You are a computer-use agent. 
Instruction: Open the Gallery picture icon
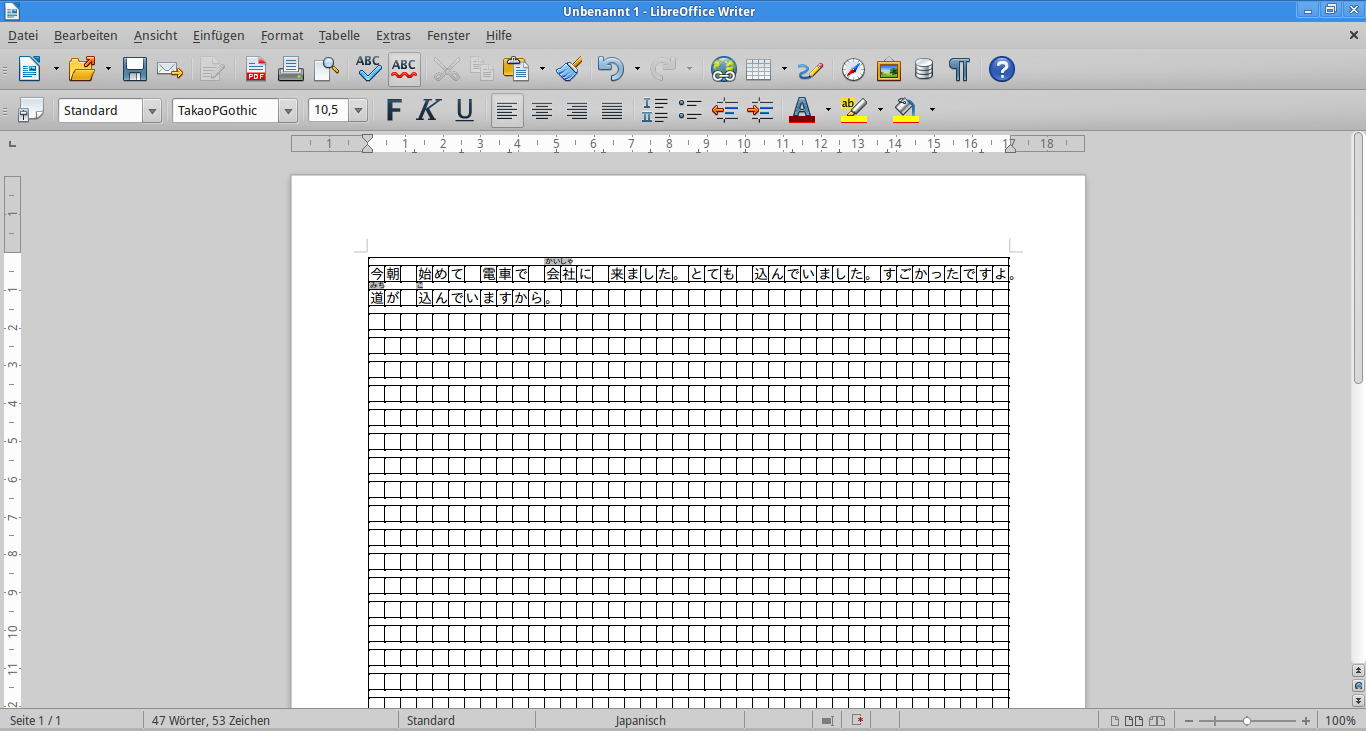[x=888, y=69]
